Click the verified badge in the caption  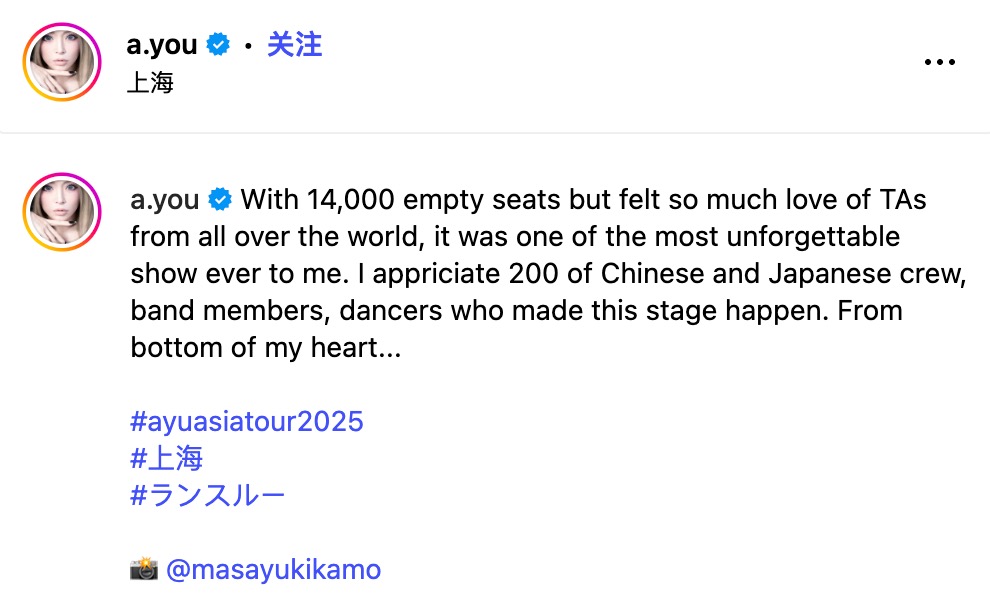tap(219, 200)
